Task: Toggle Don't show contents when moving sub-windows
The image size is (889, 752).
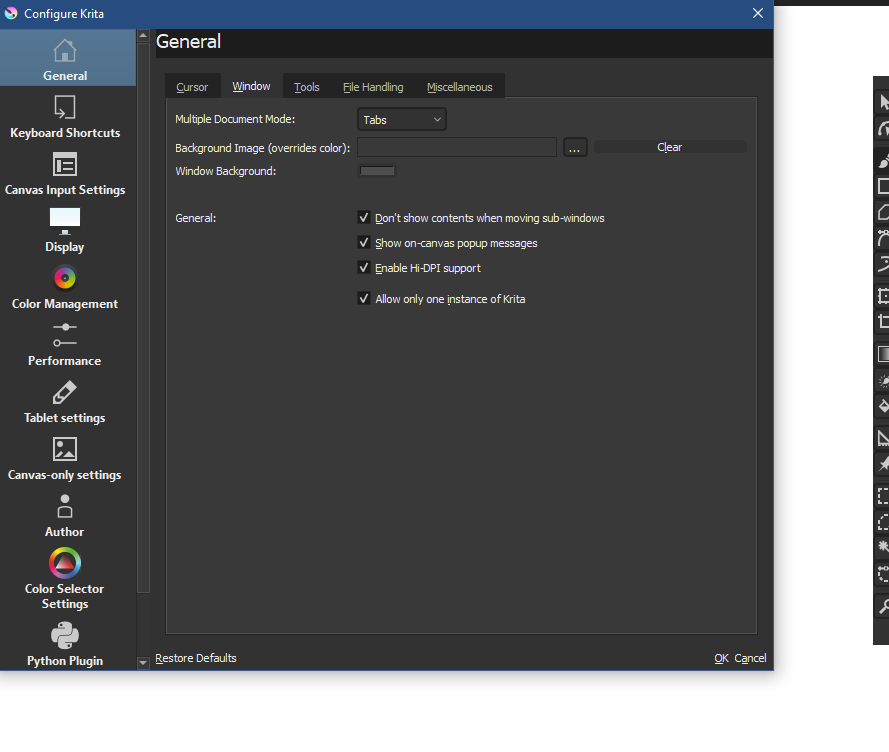Action: 364,218
